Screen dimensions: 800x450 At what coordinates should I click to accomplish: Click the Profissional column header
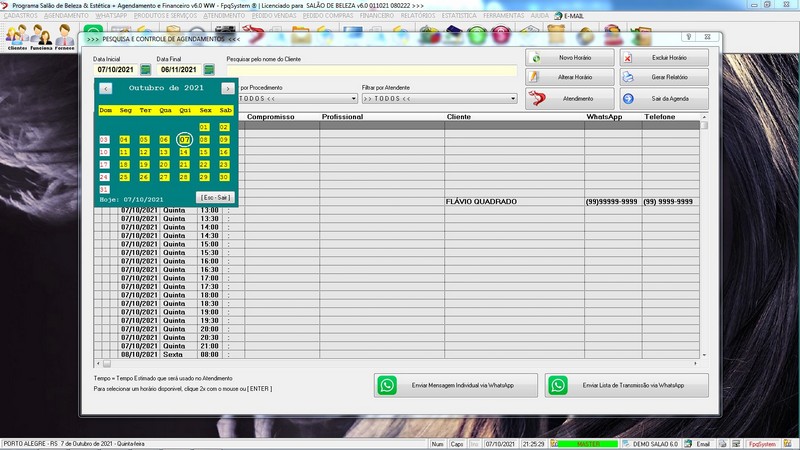342,117
